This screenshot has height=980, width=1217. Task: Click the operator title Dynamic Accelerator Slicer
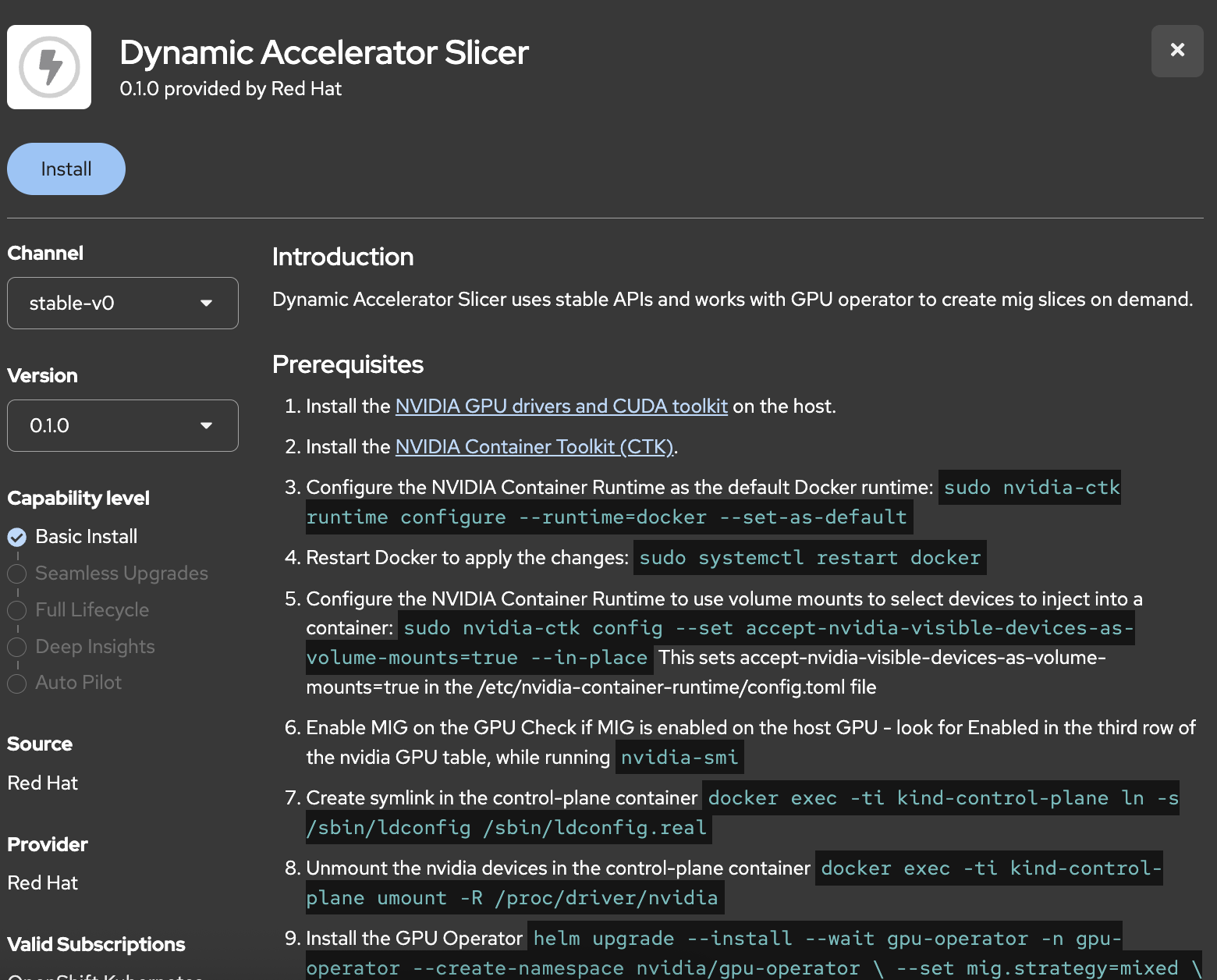pyautogui.click(x=324, y=53)
